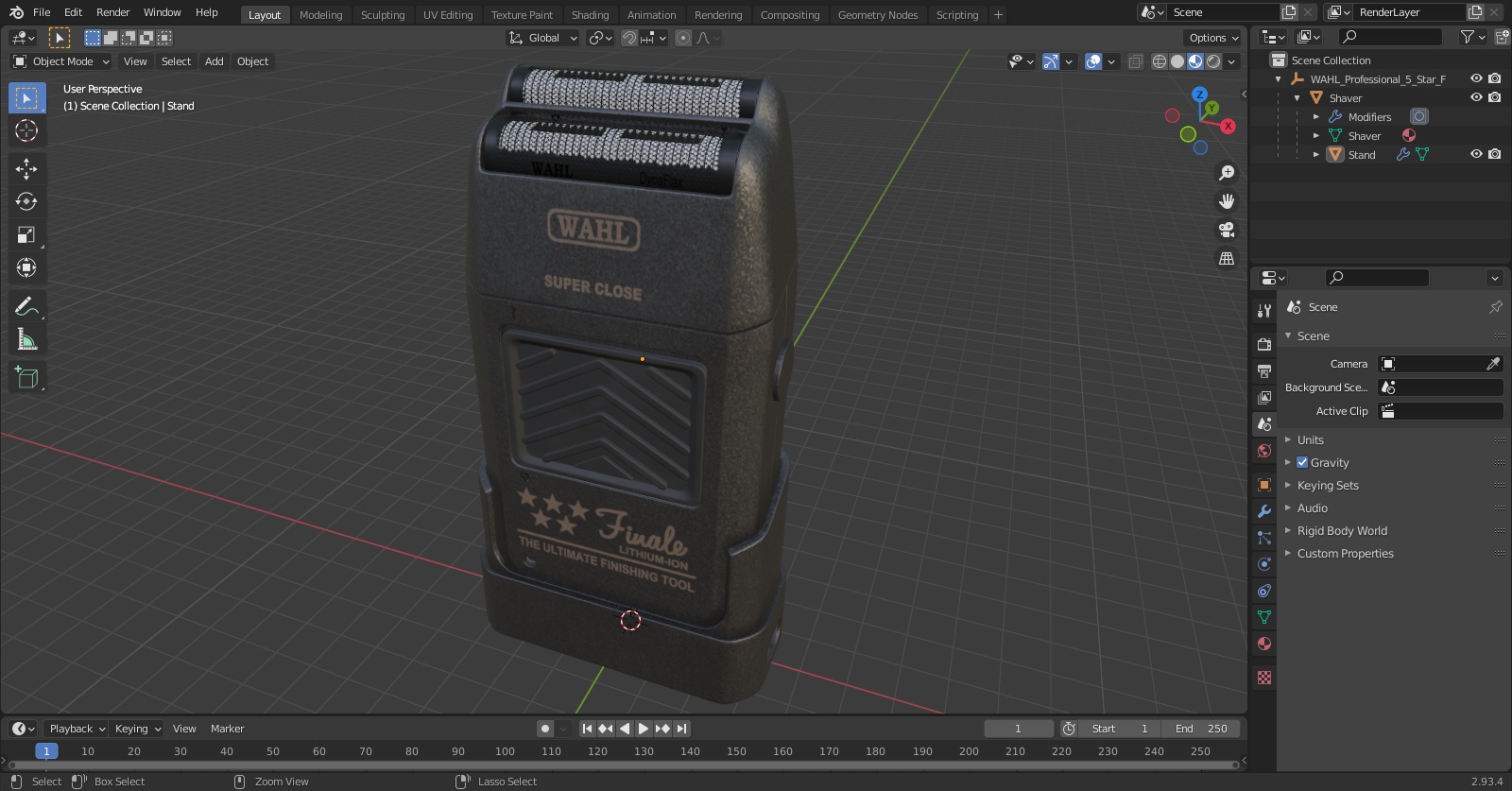Play the animation forward
Image resolution: width=1512 pixels, height=791 pixels.
coord(644,729)
